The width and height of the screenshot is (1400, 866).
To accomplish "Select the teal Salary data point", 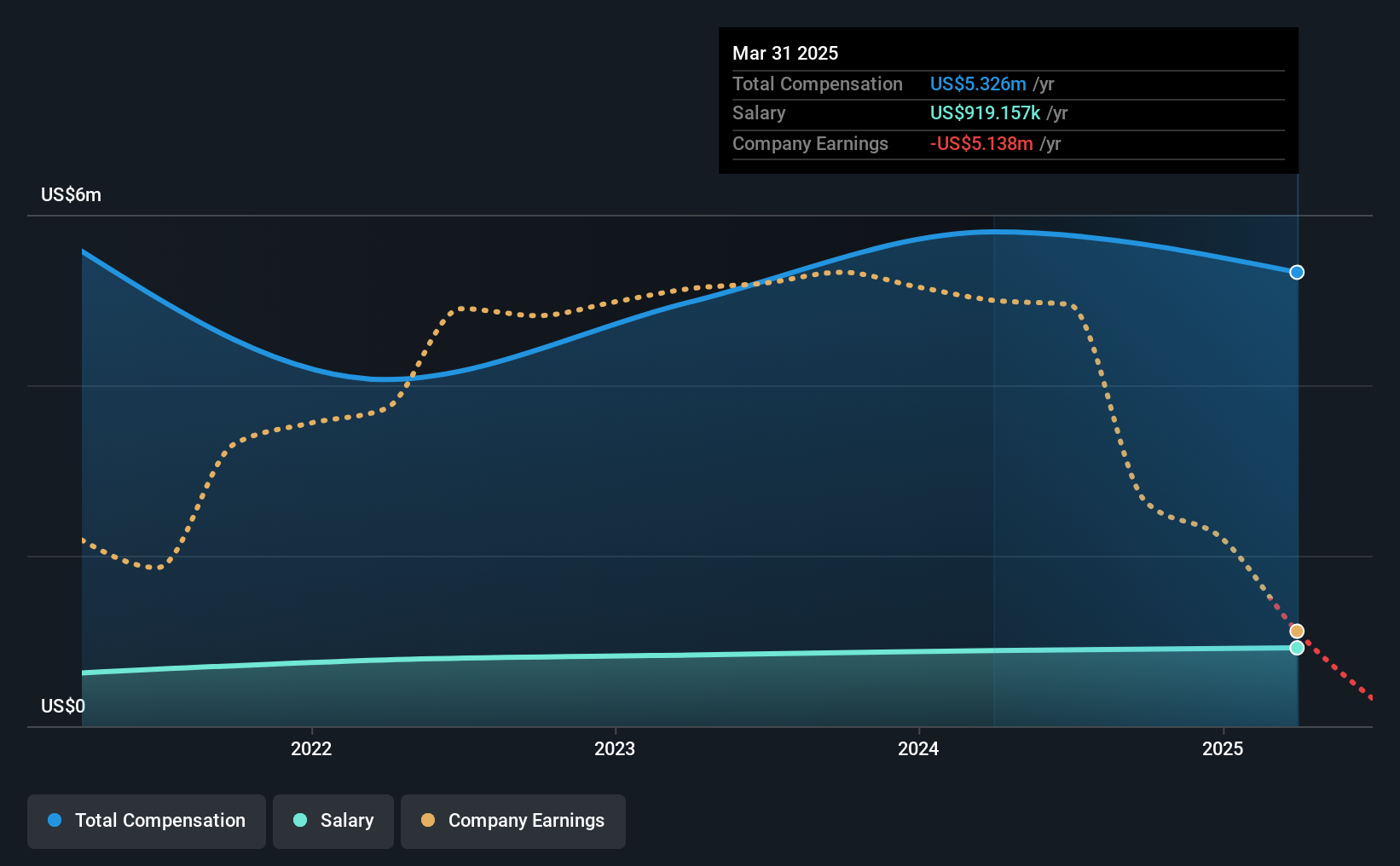I will [x=1297, y=648].
